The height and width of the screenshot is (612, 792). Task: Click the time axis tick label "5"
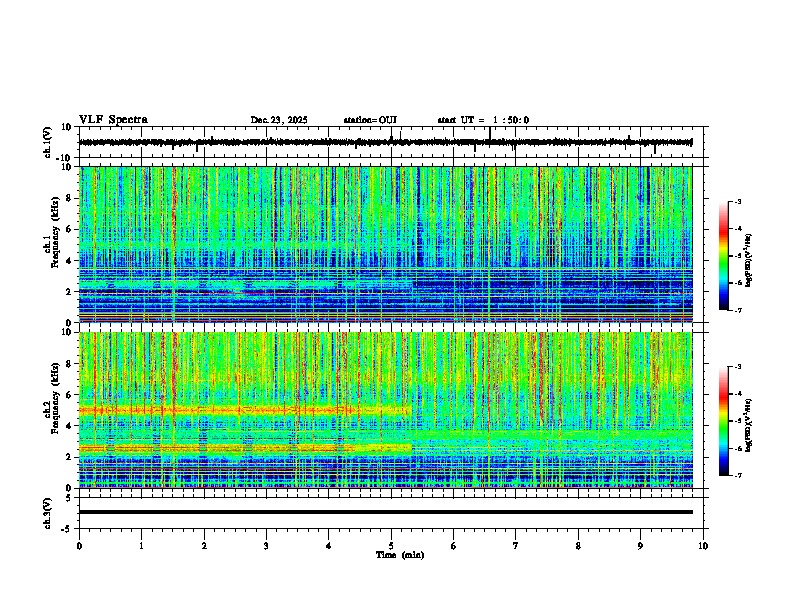[391, 546]
